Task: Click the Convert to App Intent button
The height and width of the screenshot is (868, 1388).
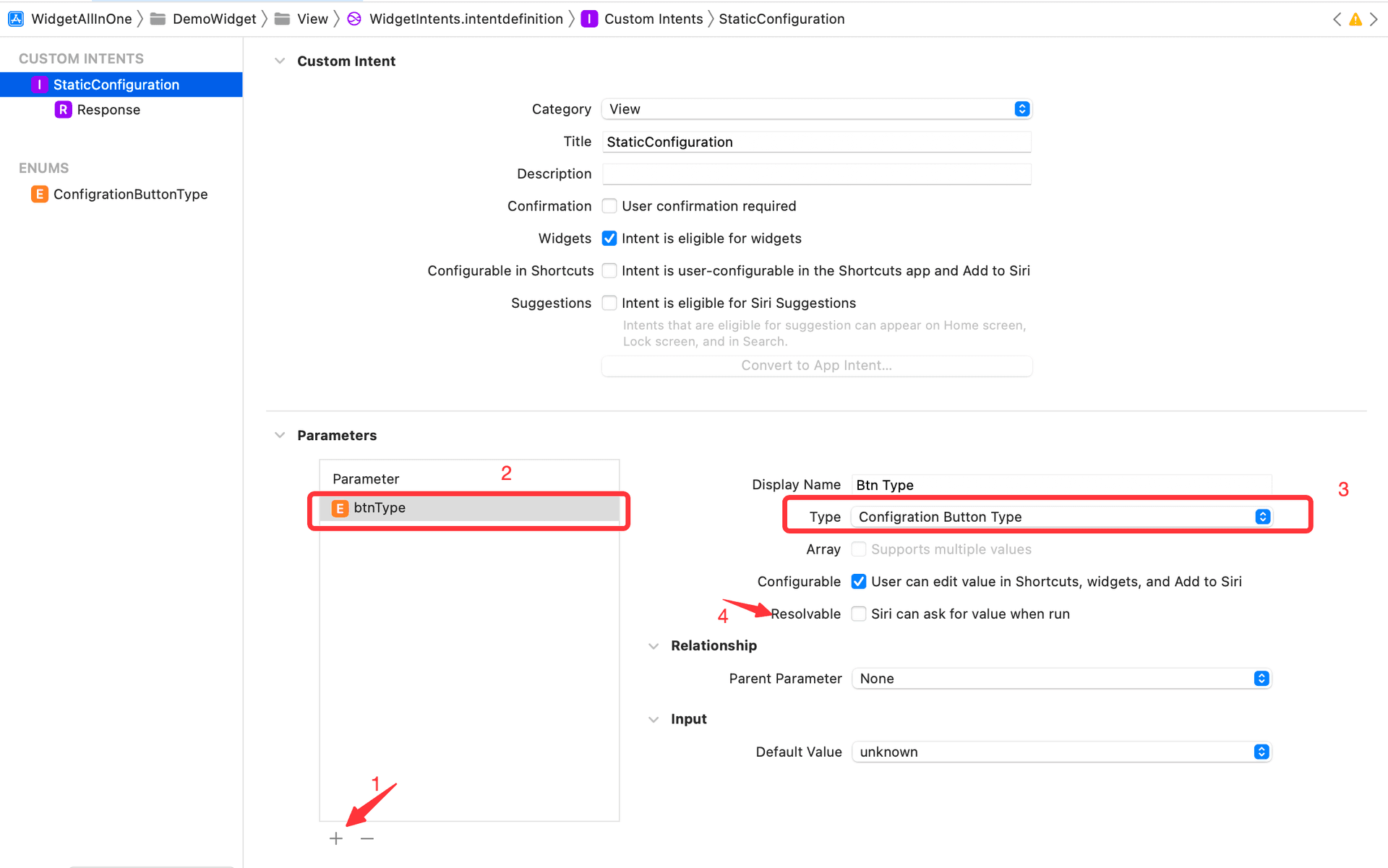Action: [816, 364]
